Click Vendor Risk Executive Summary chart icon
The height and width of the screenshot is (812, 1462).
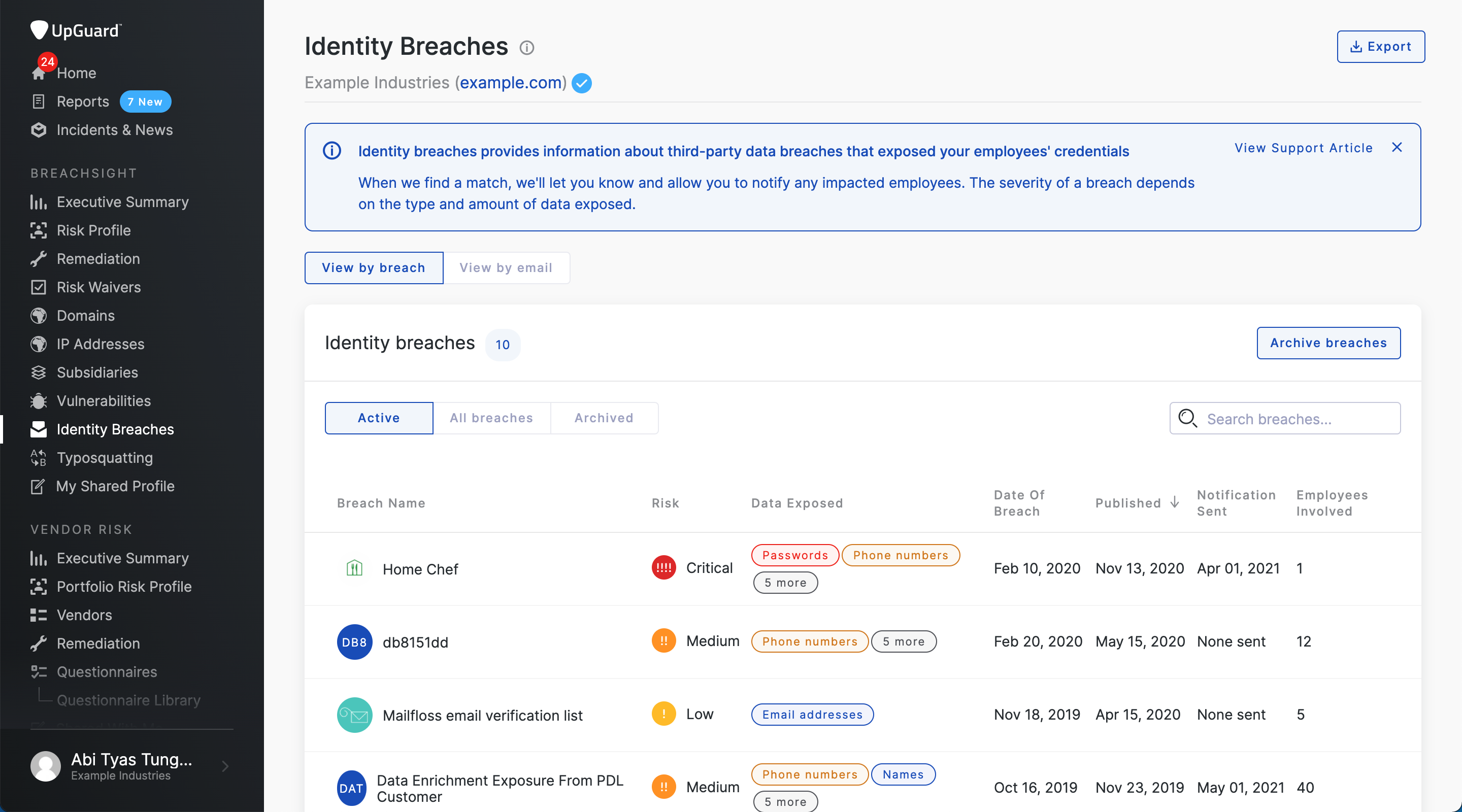click(39, 558)
